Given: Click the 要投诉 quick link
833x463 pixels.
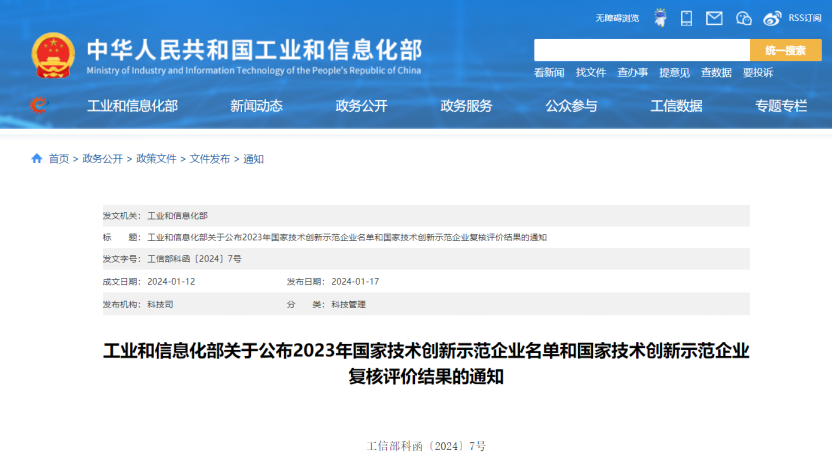Looking at the screenshot, I should [x=758, y=73].
